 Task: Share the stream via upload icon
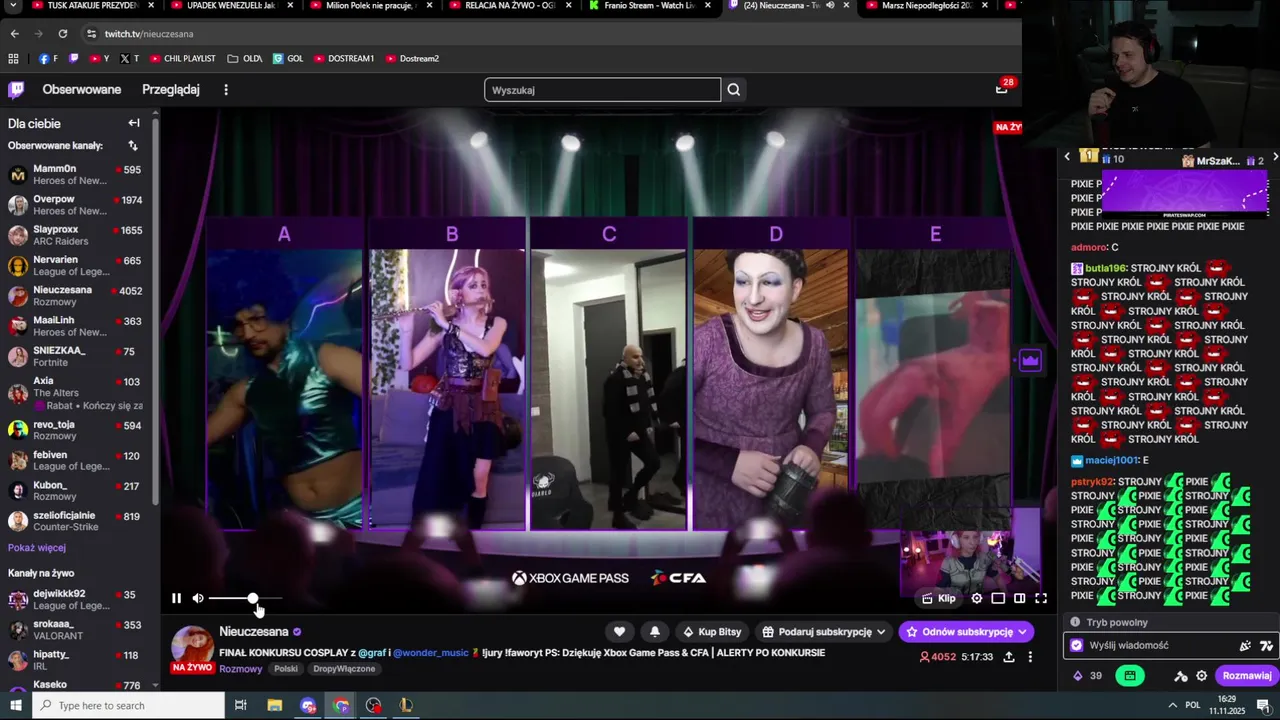pos(1009,657)
